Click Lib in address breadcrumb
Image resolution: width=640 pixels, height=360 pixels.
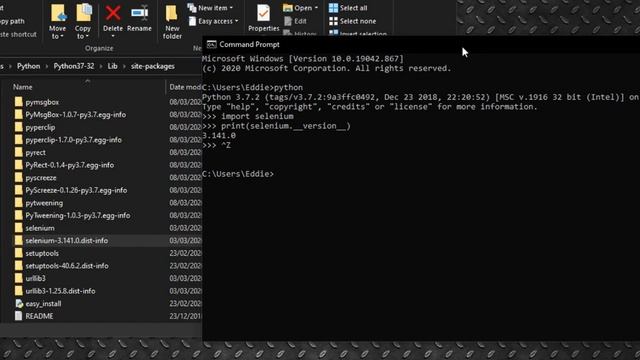pyautogui.click(x=113, y=66)
